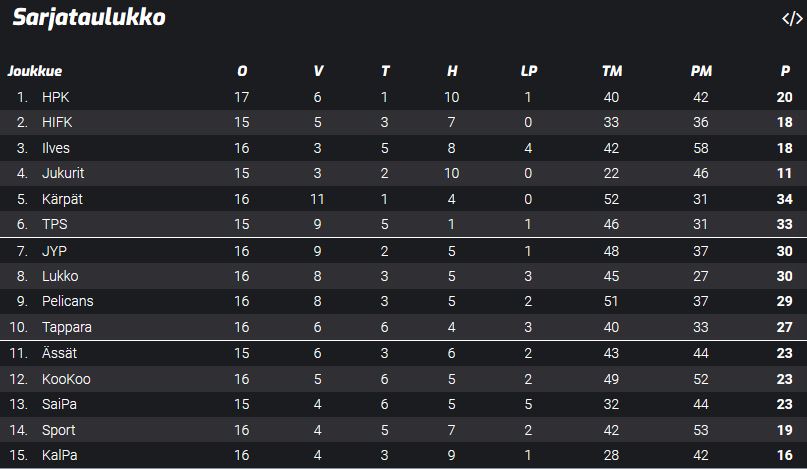This screenshot has width=807, height=469.
Task: Click the Sarjataulukko heading
Action: [89, 18]
